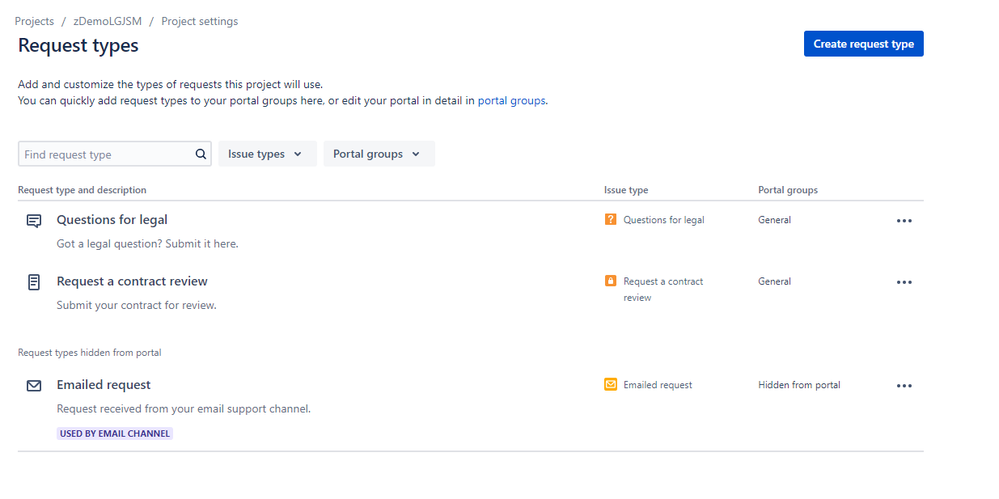This screenshot has width=999, height=499.
Task: Go to Projects breadcrumb
Action: tap(34, 21)
